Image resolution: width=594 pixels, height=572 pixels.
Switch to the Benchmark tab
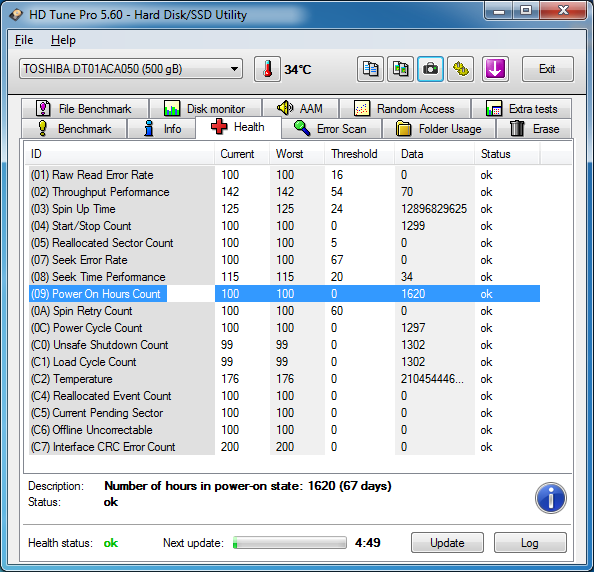click(x=74, y=129)
